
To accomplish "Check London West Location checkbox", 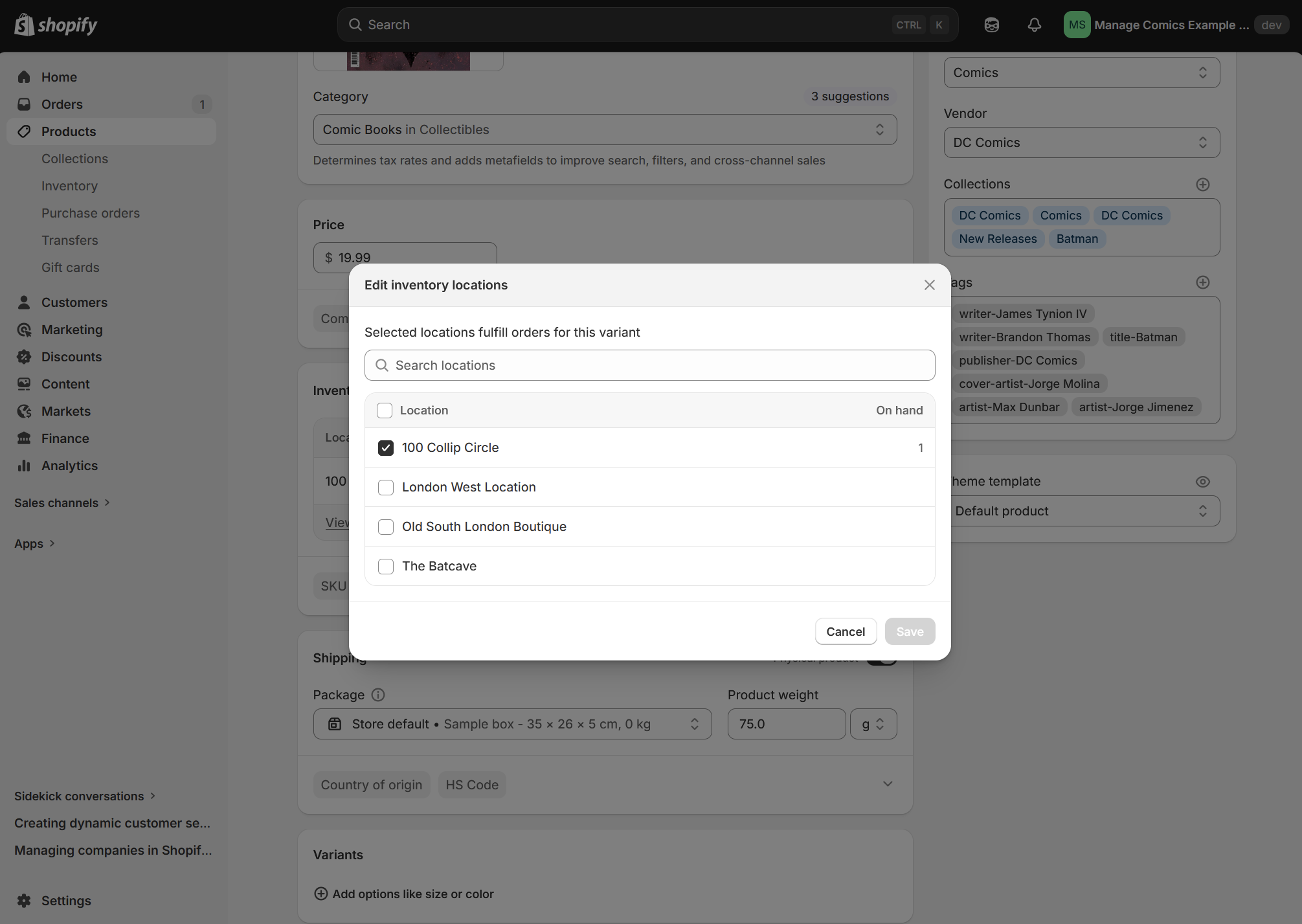I will pyautogui.click(x=385, y=488).
